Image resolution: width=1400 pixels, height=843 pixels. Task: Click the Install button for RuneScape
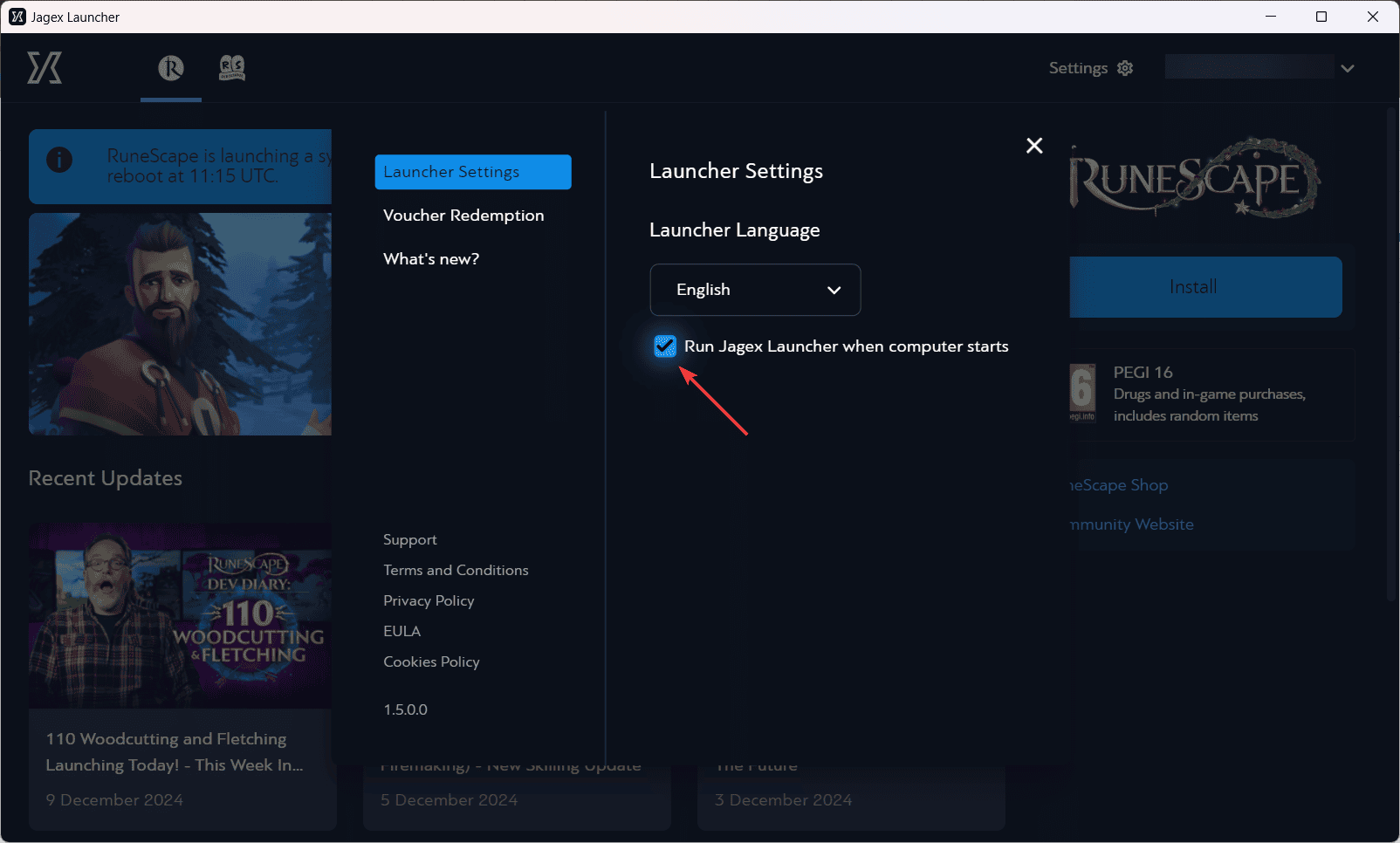pos(1205,287)
